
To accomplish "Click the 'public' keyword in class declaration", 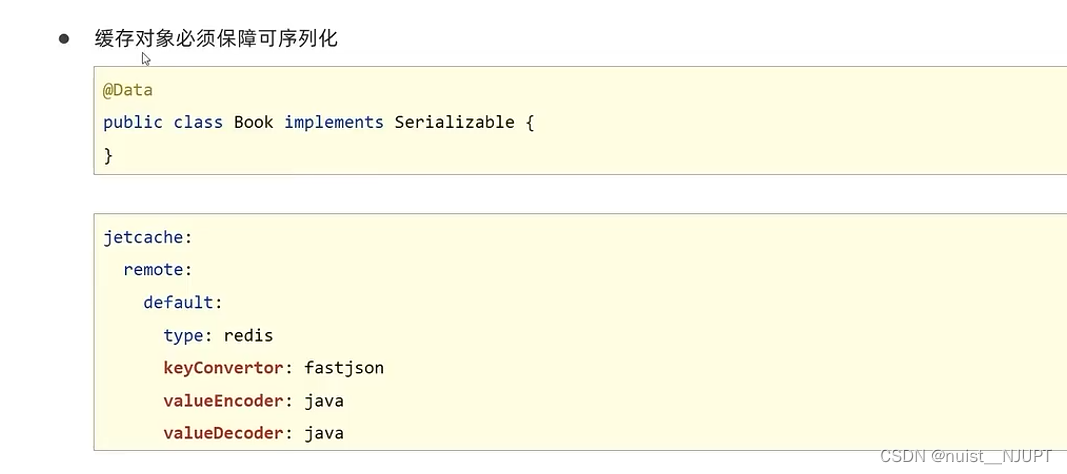I will pyautogui.click(x=133, y=123).
